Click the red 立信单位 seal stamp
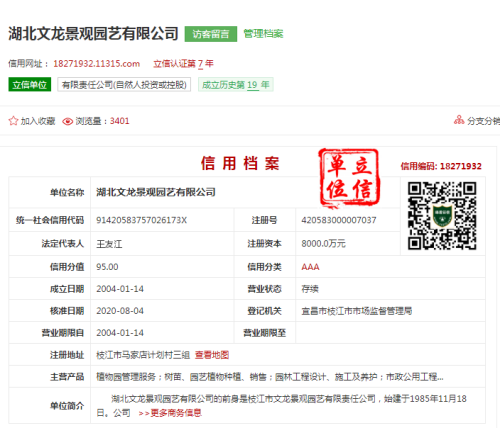Screen dimensions: 500x428 (349, 178)
